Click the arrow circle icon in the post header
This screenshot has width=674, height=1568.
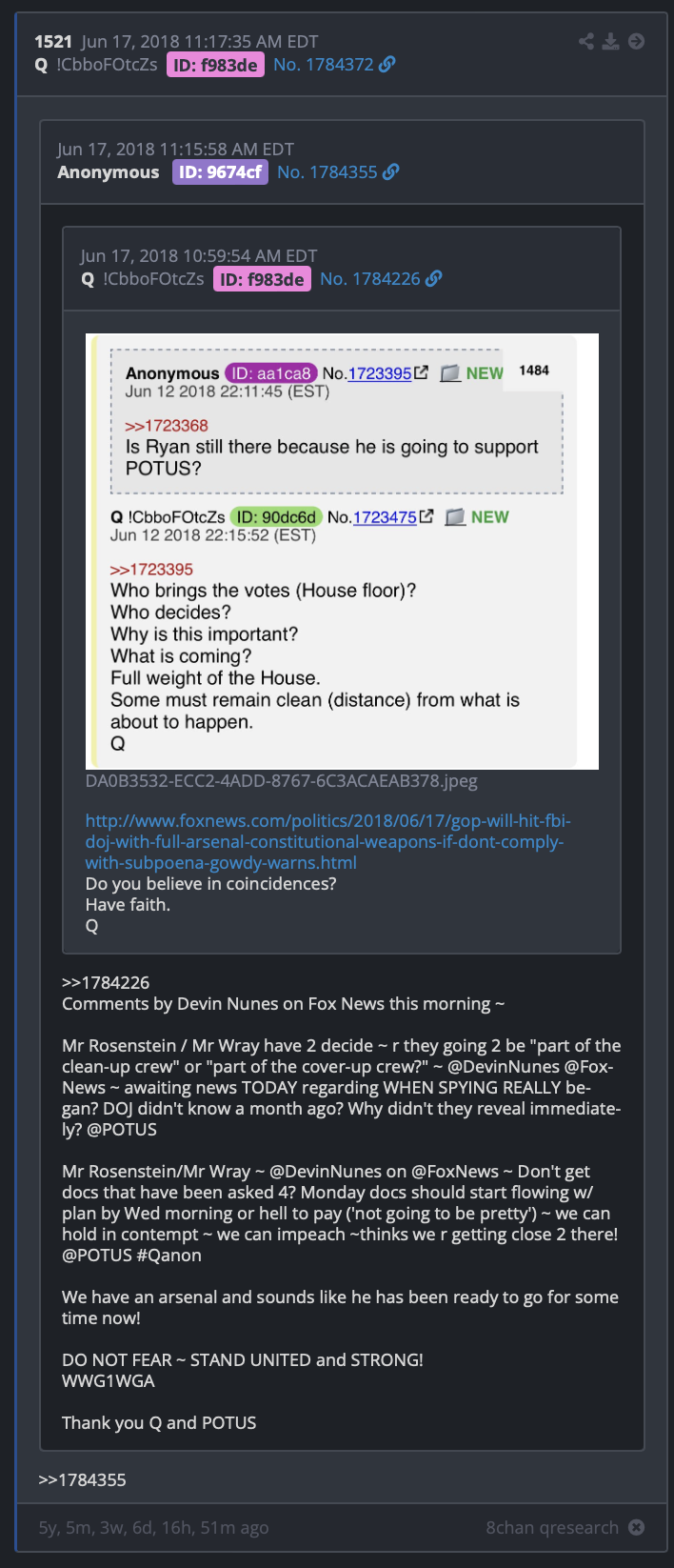tap(637, 41)
